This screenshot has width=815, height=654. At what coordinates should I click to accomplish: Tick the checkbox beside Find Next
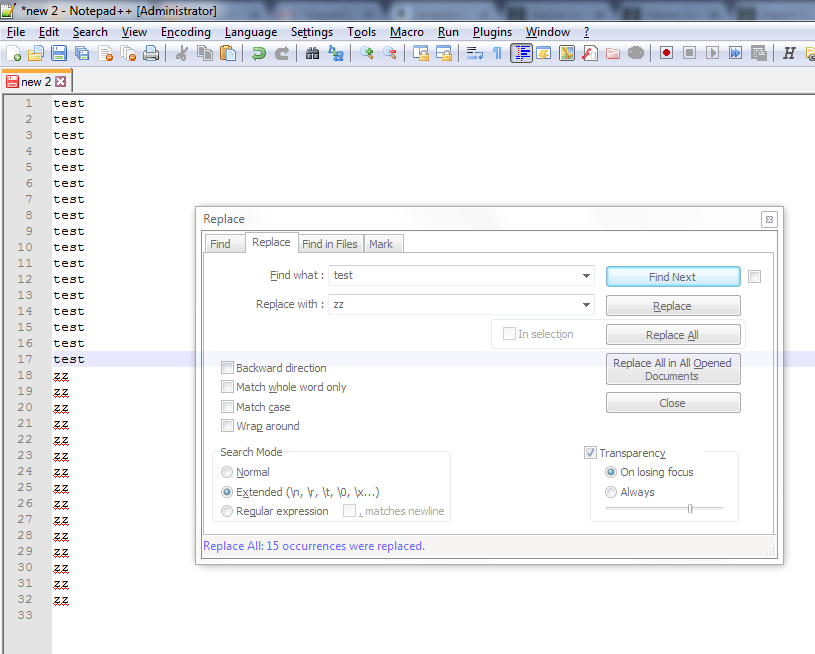point(754,277)
